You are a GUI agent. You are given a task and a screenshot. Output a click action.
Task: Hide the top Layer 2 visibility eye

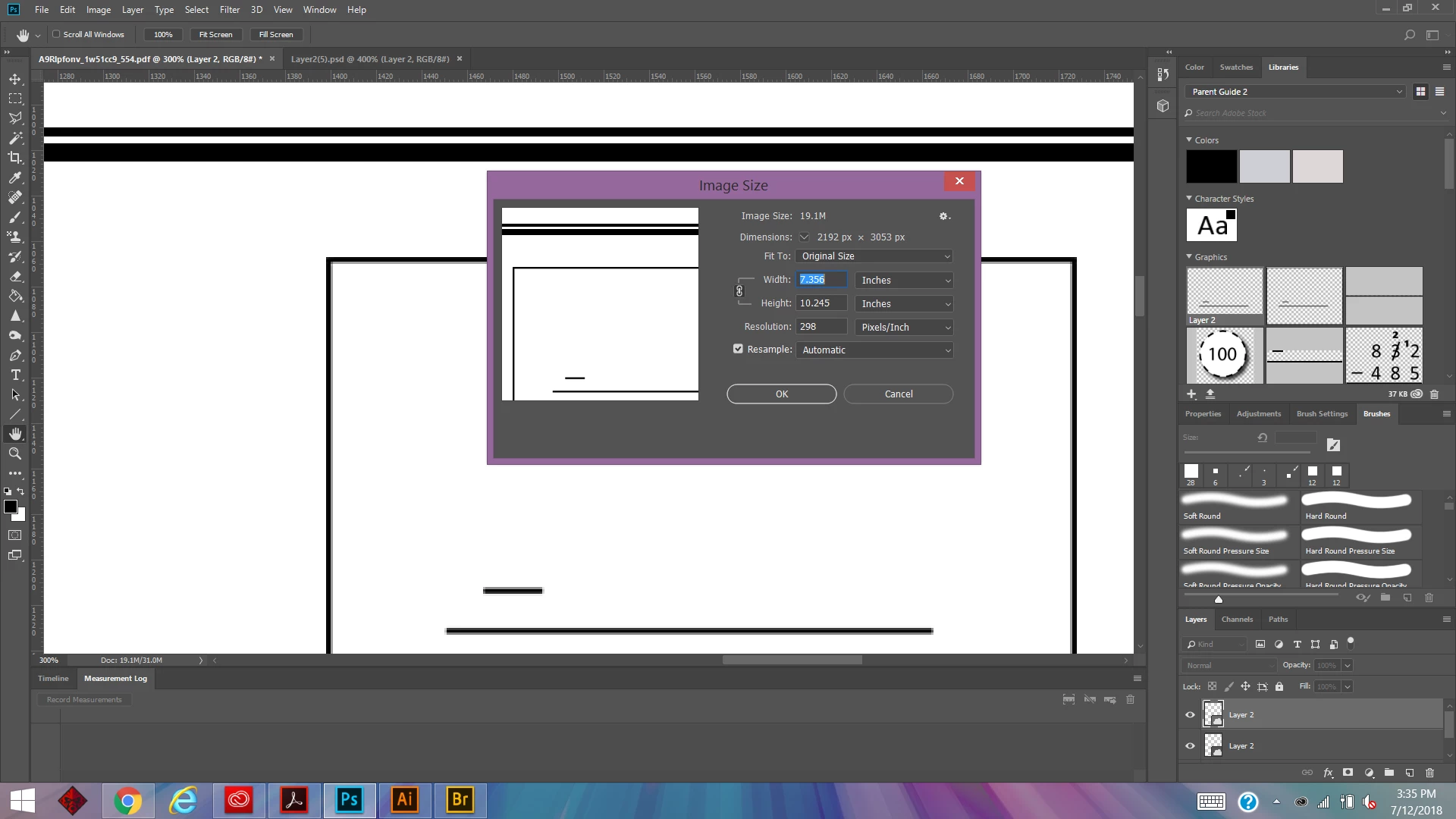(1190, 714)
